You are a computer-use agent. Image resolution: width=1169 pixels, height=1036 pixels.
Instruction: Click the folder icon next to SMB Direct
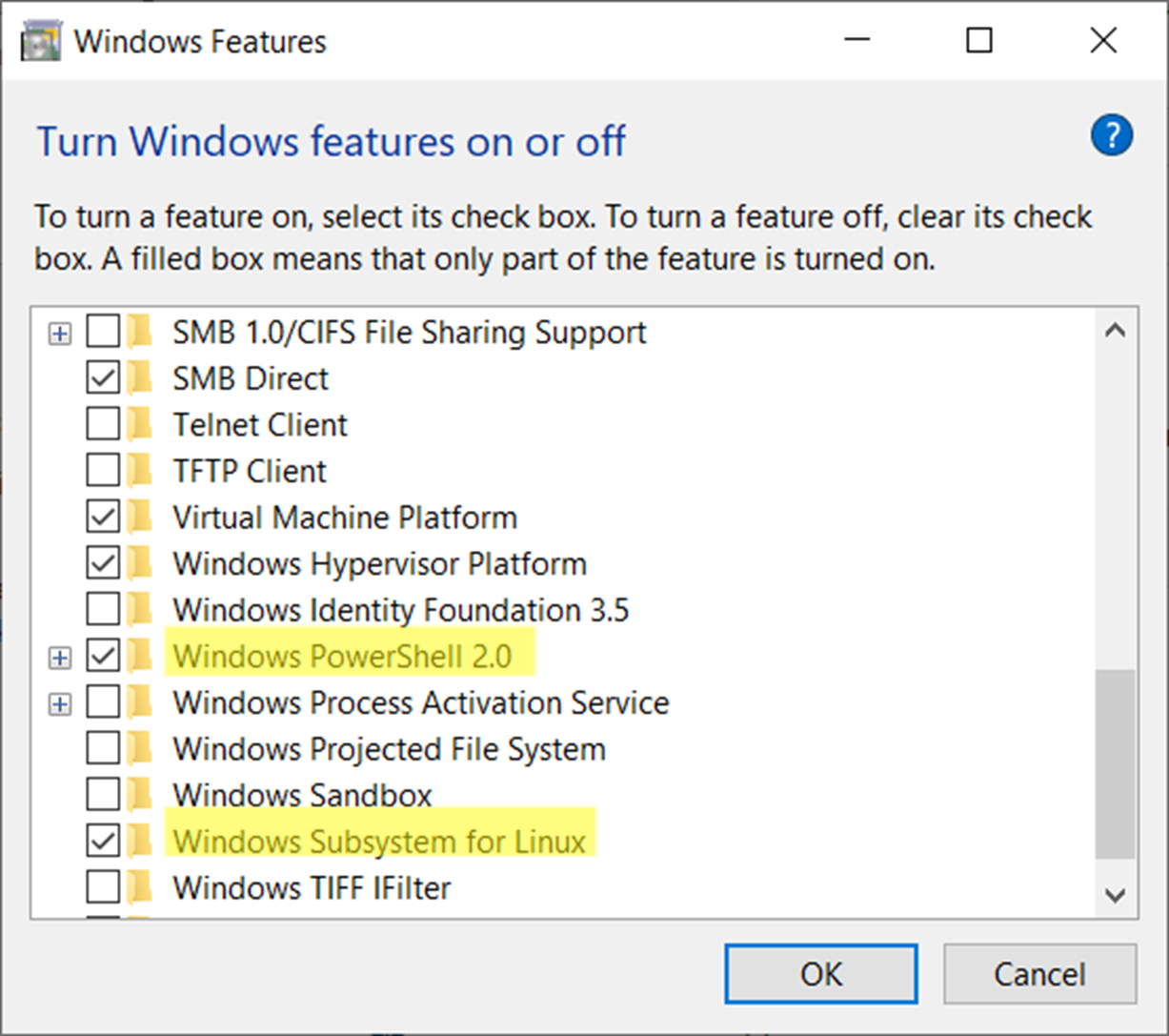coord(141,378)
